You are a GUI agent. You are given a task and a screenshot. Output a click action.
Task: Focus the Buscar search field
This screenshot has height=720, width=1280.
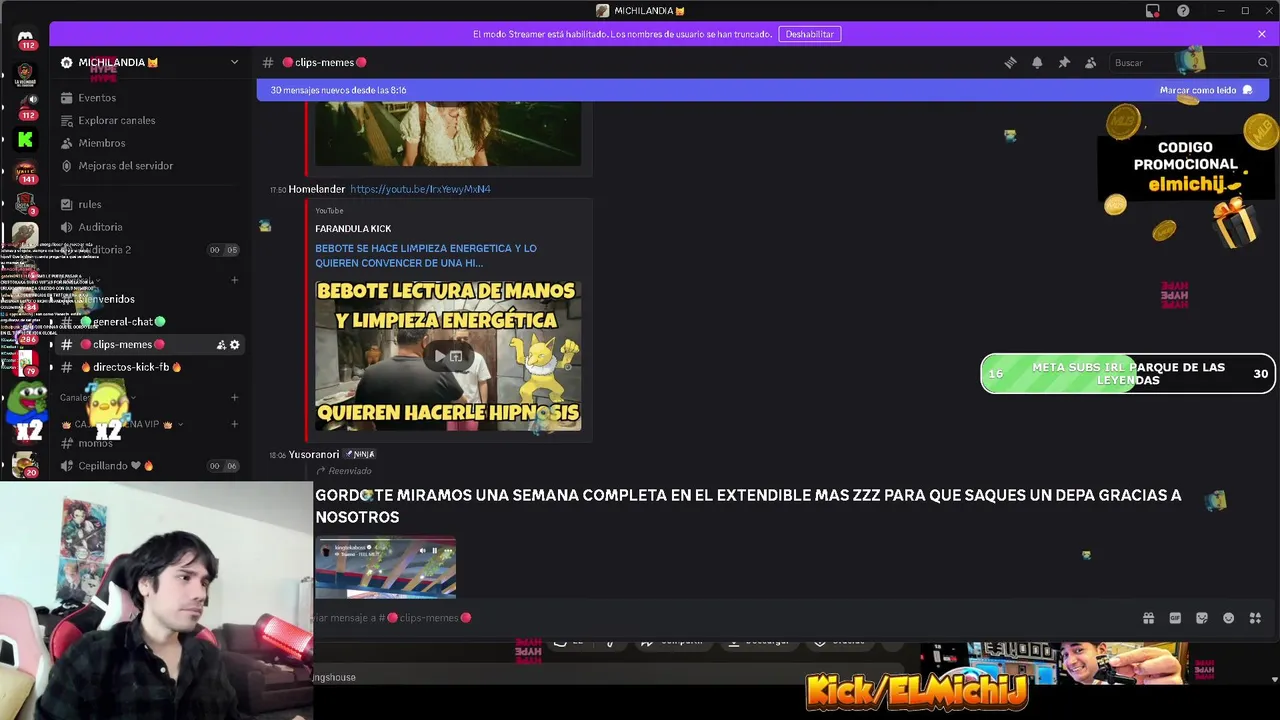point(1189,62)
